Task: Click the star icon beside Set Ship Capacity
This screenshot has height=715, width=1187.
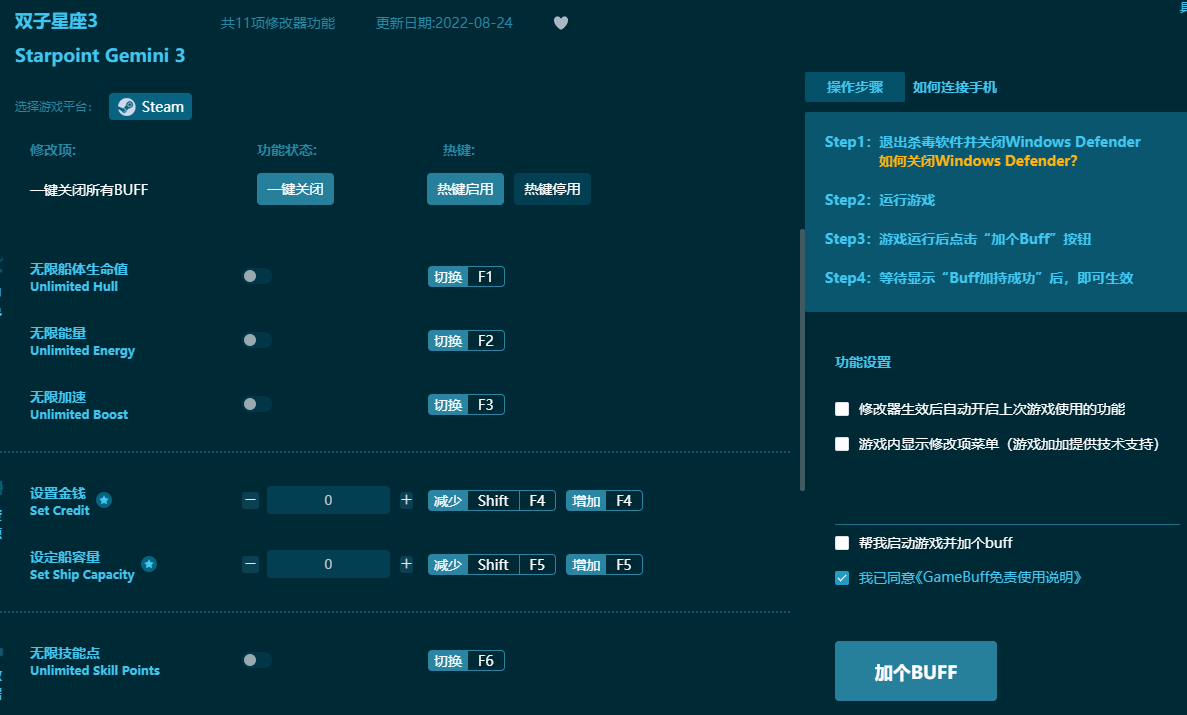Action: (149, 564)
